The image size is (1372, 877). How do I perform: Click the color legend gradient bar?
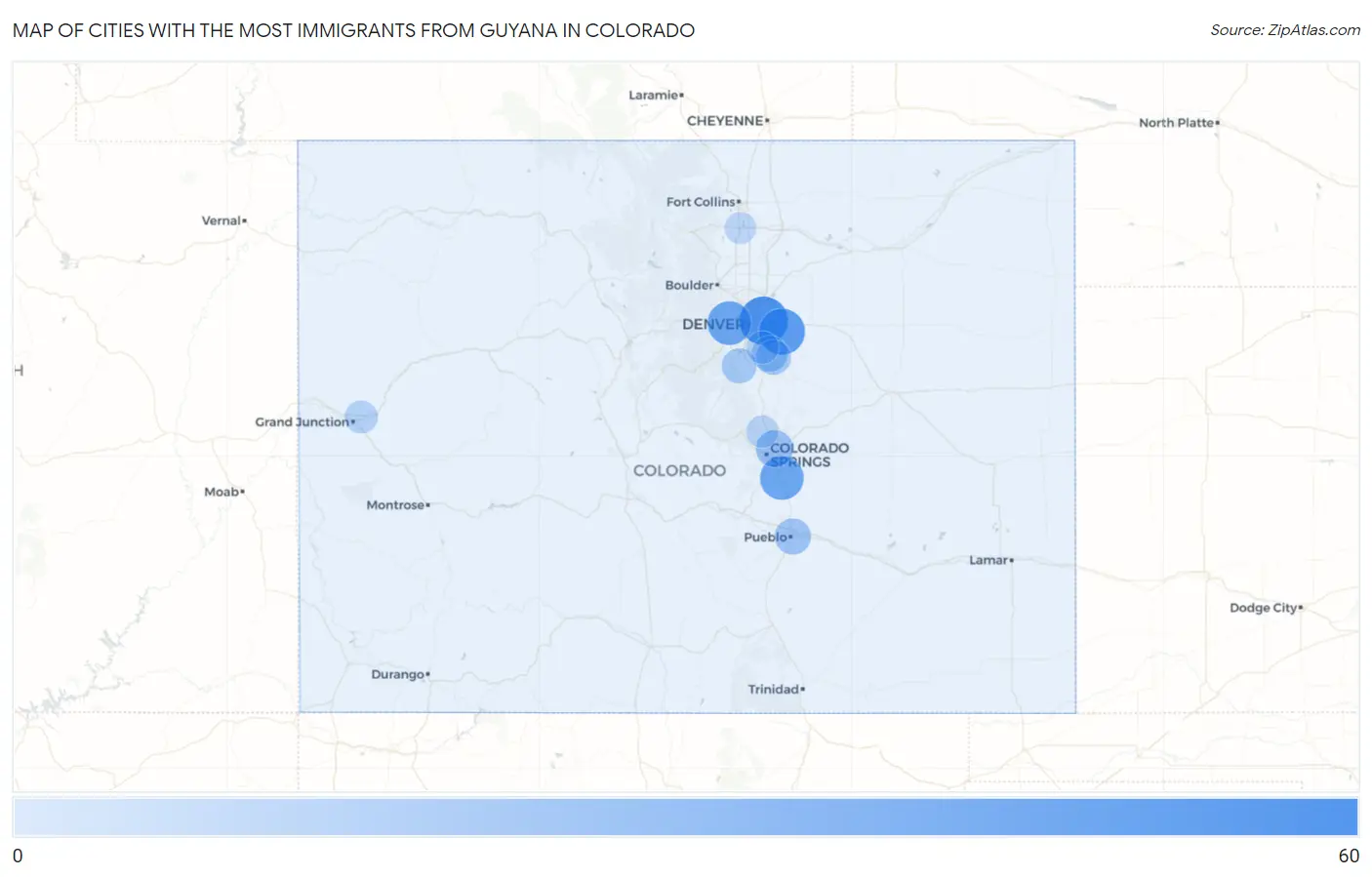pos(685,817)
